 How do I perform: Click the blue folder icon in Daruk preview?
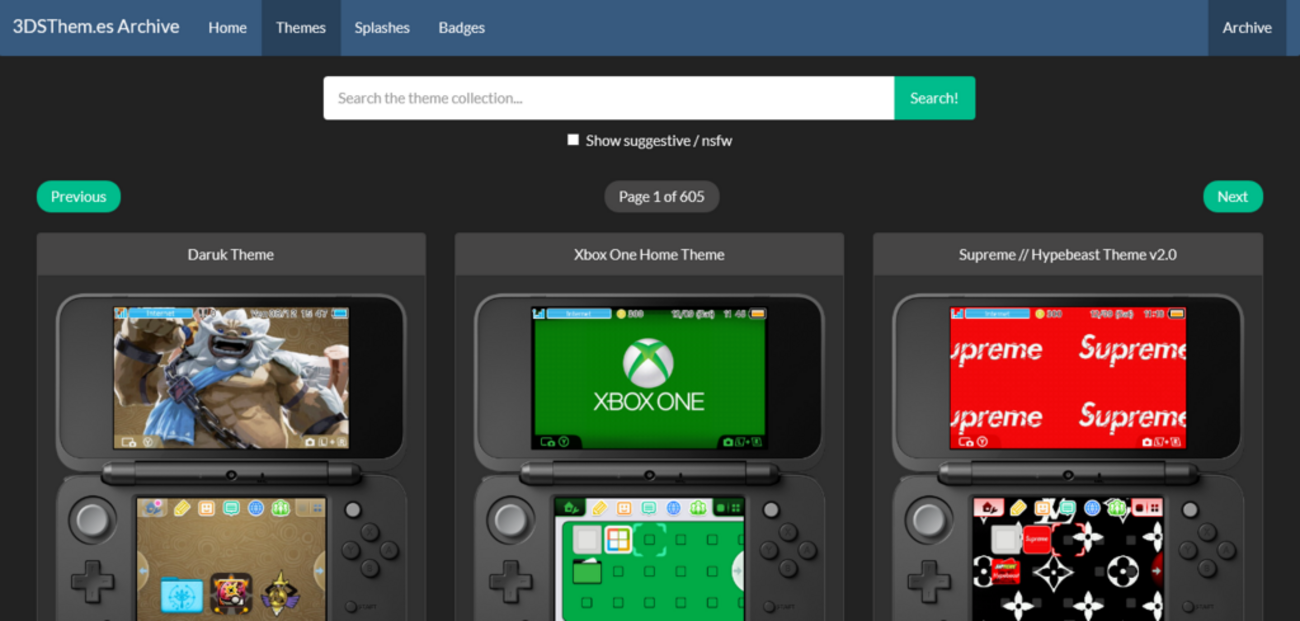point(182,594)
